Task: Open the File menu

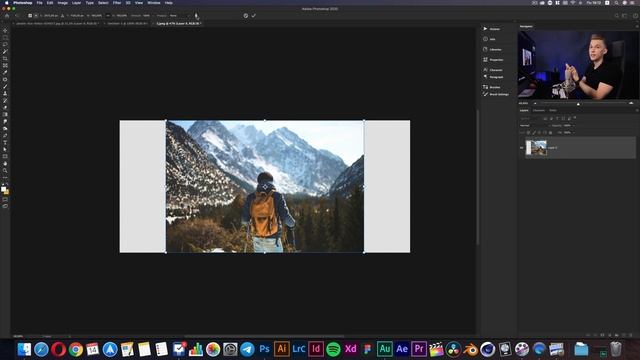Action: point(40,3)
